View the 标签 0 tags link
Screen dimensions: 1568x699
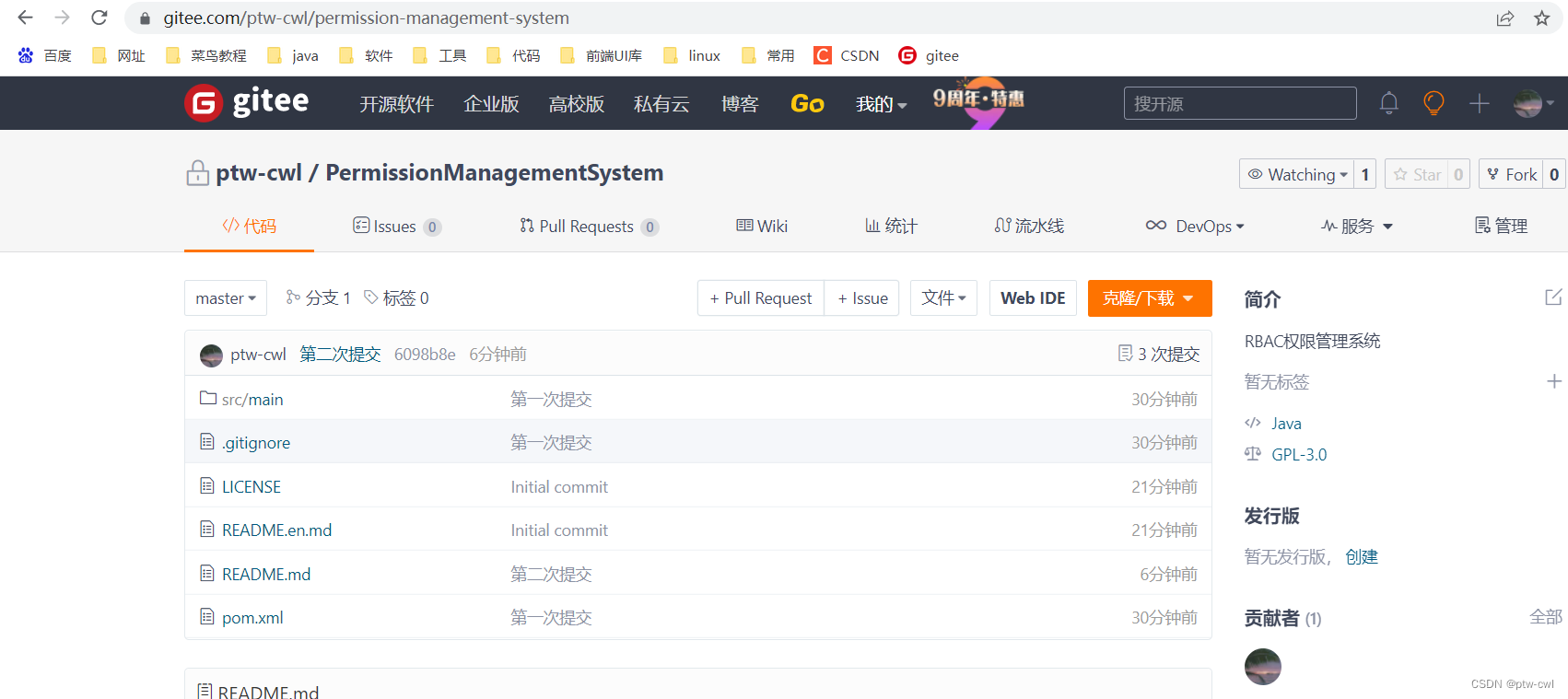pos(396,297)
